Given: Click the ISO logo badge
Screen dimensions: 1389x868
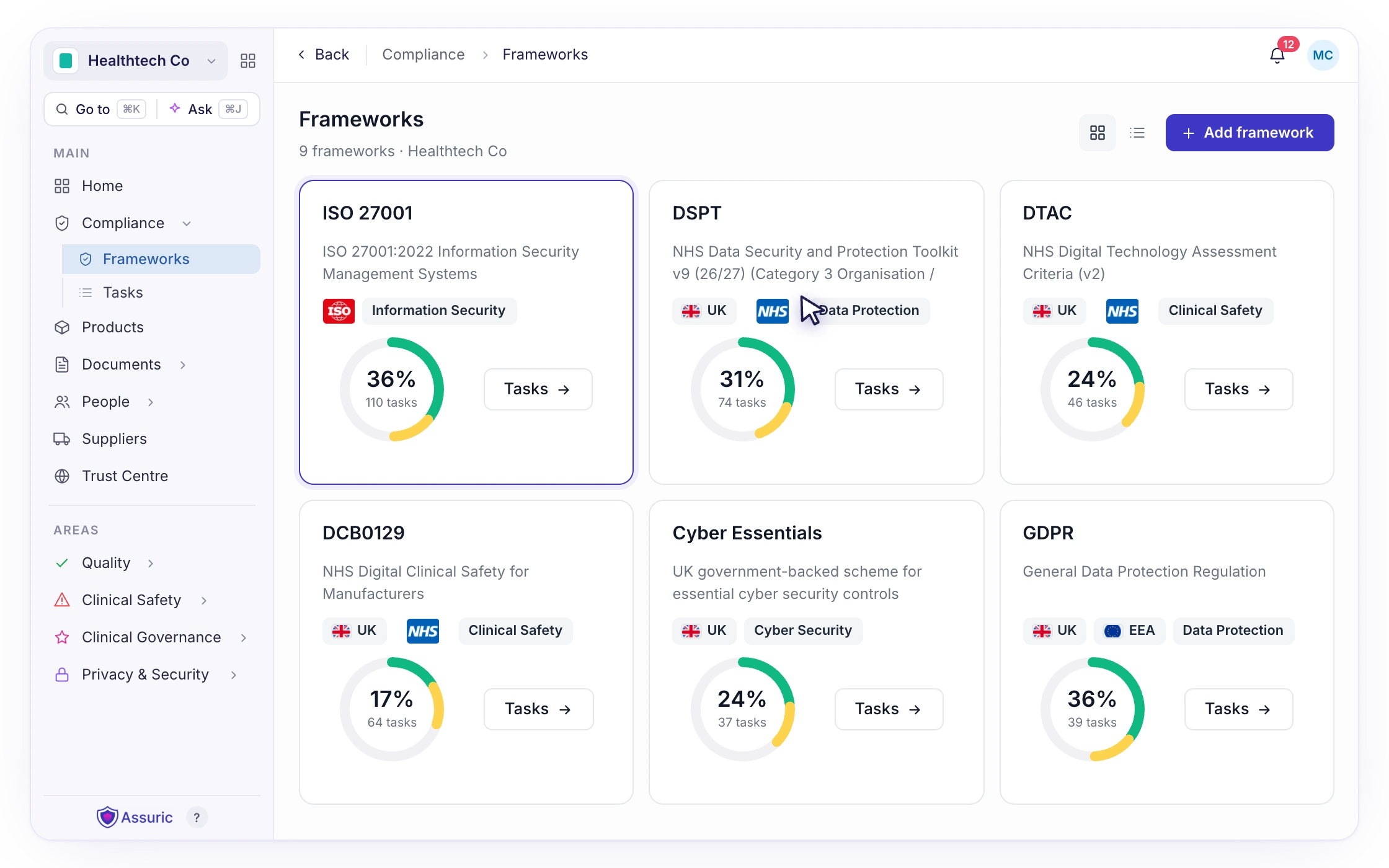Looking at the screenshot, I should [339, 311].
